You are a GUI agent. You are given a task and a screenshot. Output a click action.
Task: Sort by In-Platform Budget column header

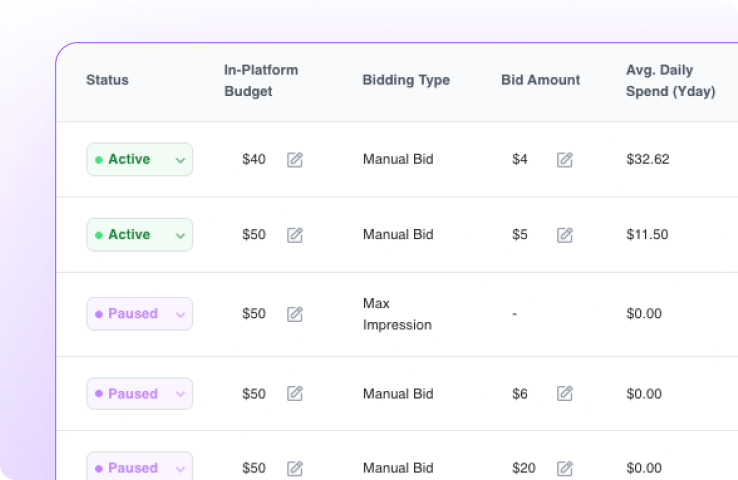point(261,80)
